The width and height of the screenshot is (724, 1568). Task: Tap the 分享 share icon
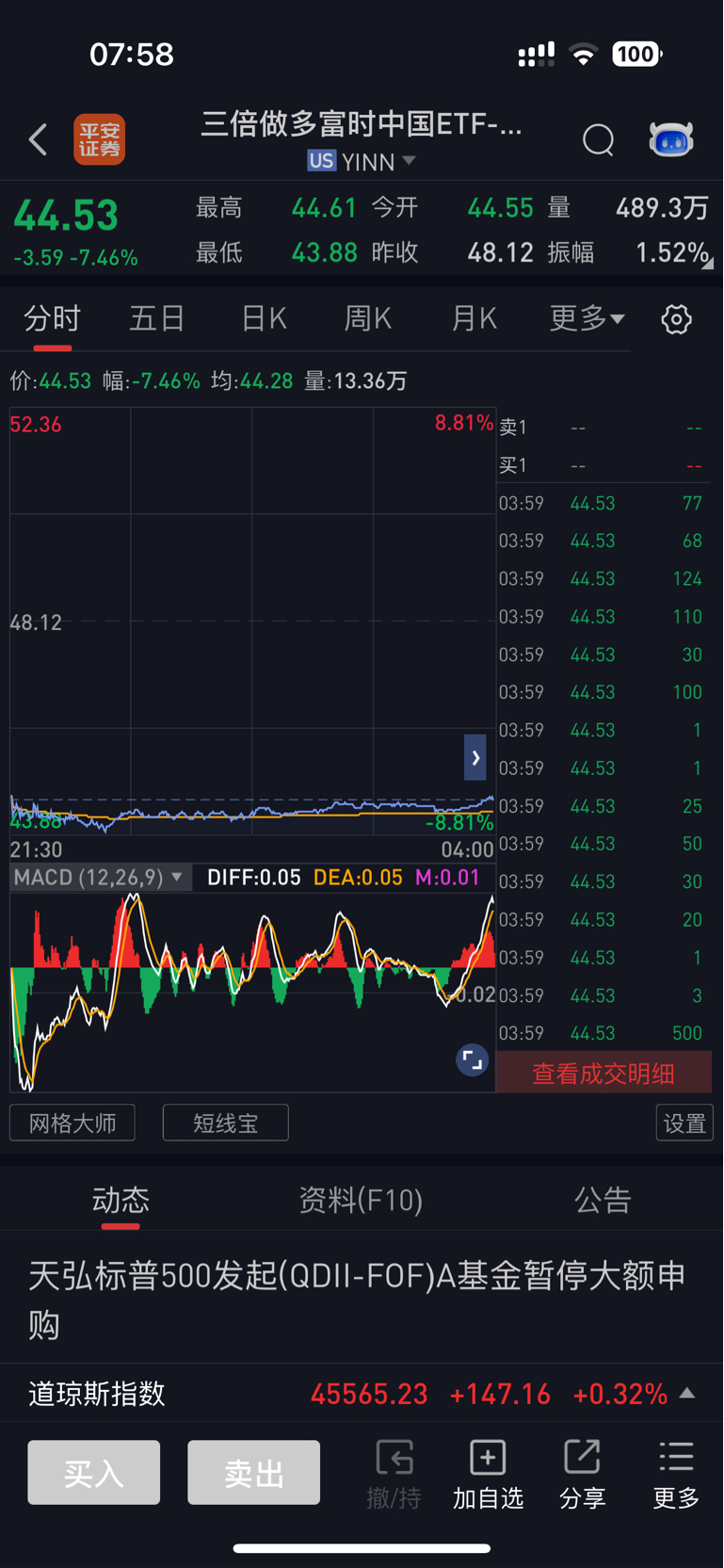(x=582, y=1473)
